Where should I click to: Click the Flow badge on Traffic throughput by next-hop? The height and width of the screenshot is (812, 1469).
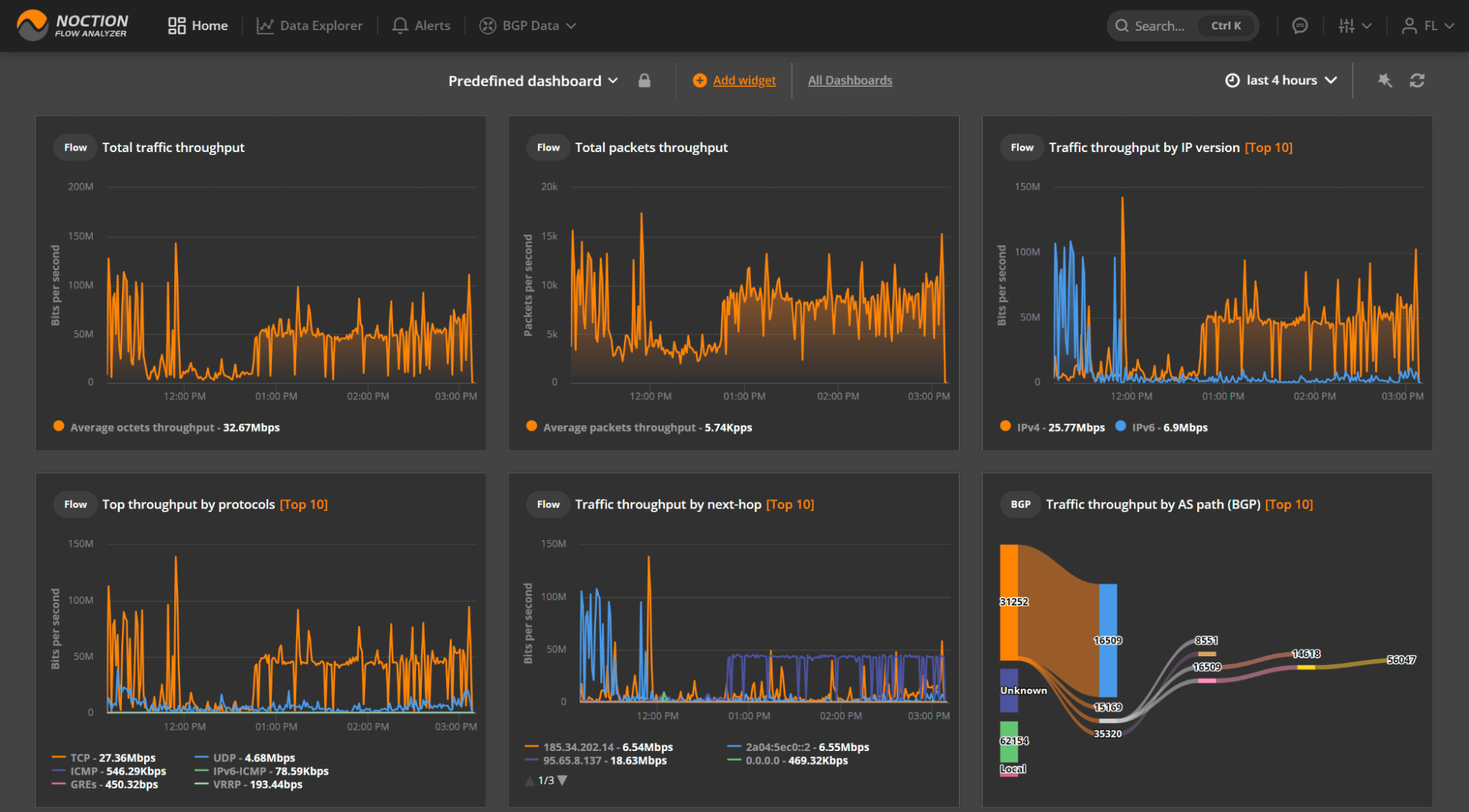click(x=548, y=505)
